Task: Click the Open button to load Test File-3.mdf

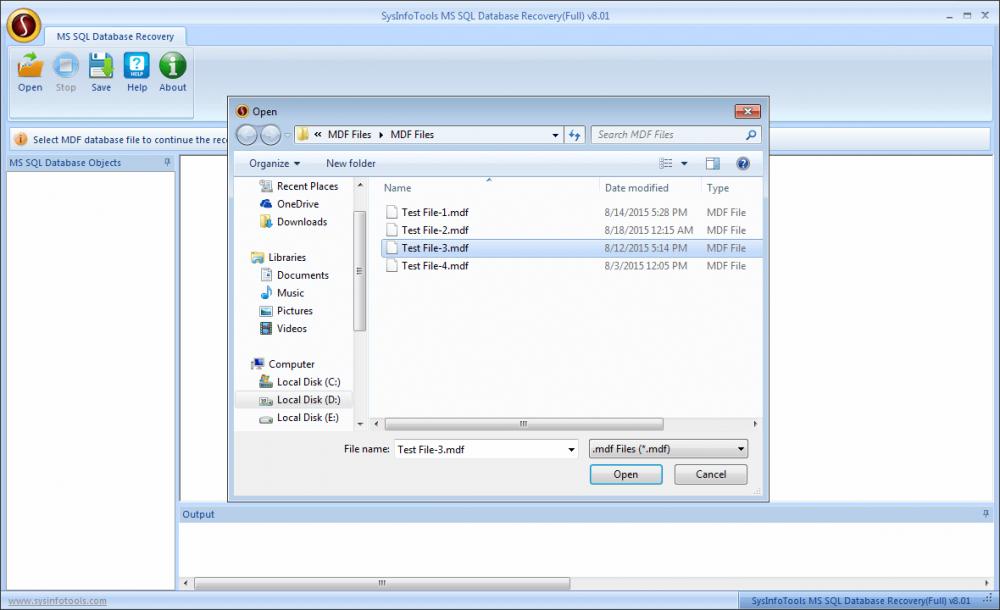Action: pyautogui.click(x=626, y=474)
